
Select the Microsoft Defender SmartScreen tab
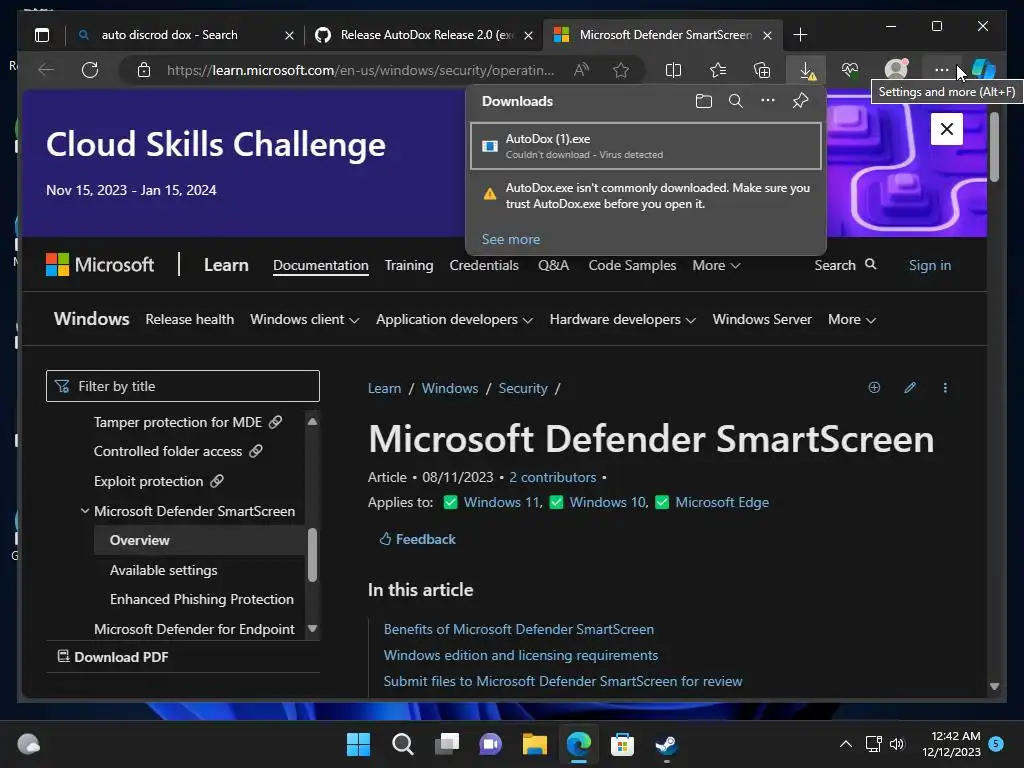665,35
